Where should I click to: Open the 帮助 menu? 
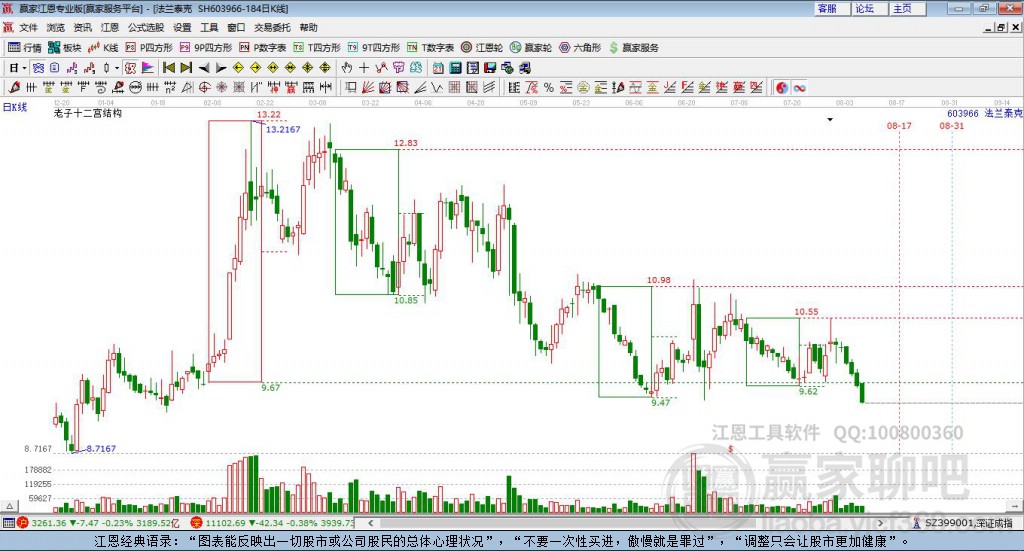pos(308,27)
